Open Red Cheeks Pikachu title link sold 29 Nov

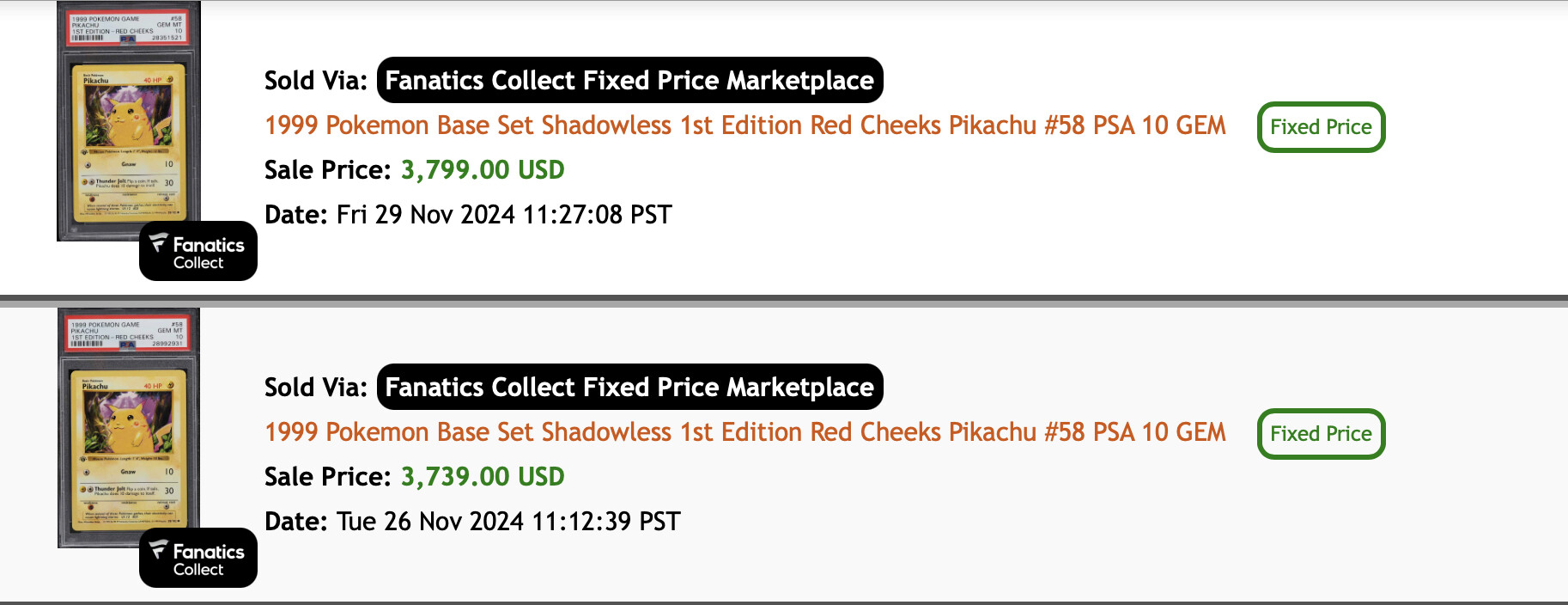pyautogui.click(x=744, y=125)
